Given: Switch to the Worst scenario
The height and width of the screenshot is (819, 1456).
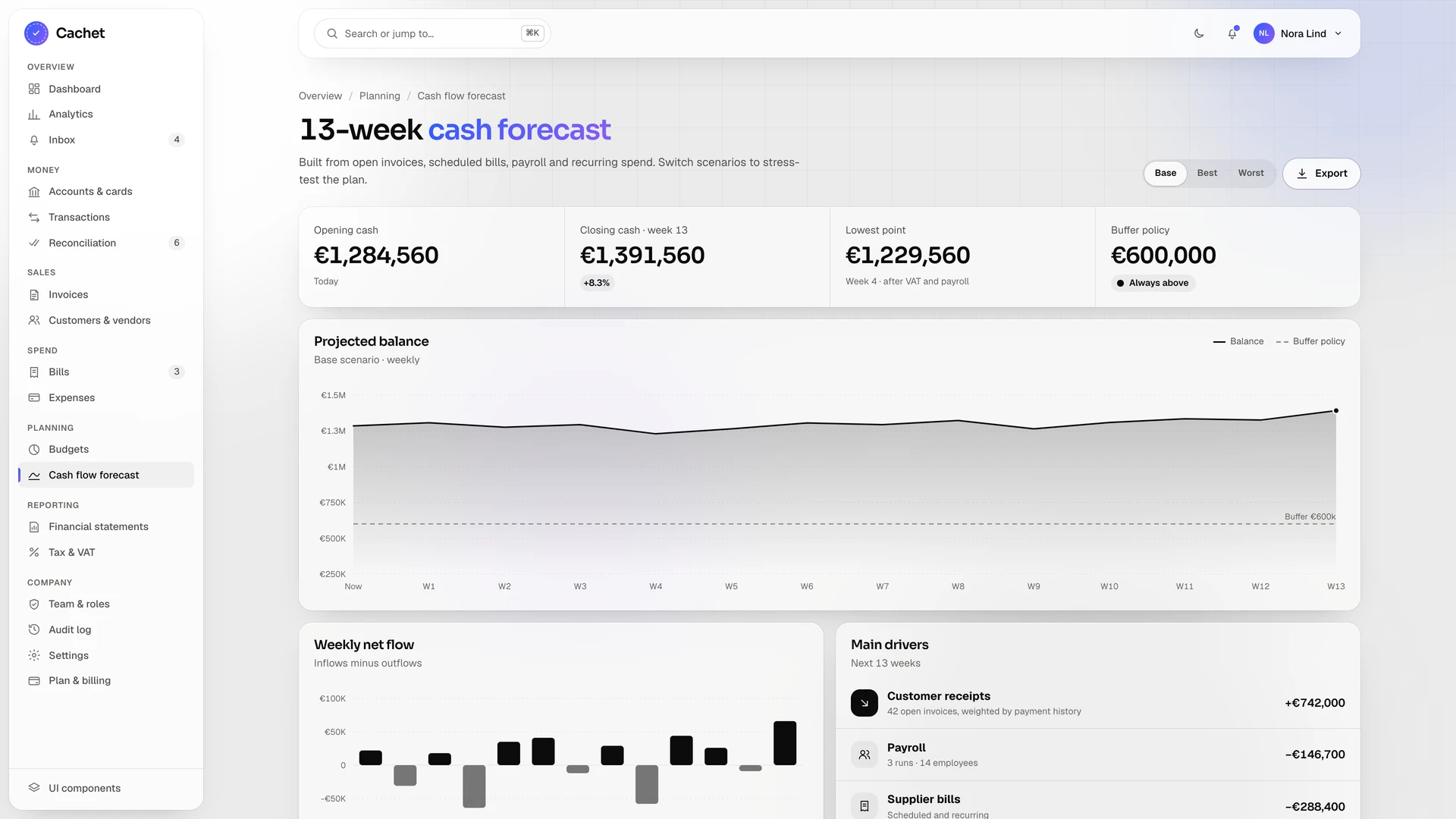Looking at the screenshot, I should (x=1251, y=174).
